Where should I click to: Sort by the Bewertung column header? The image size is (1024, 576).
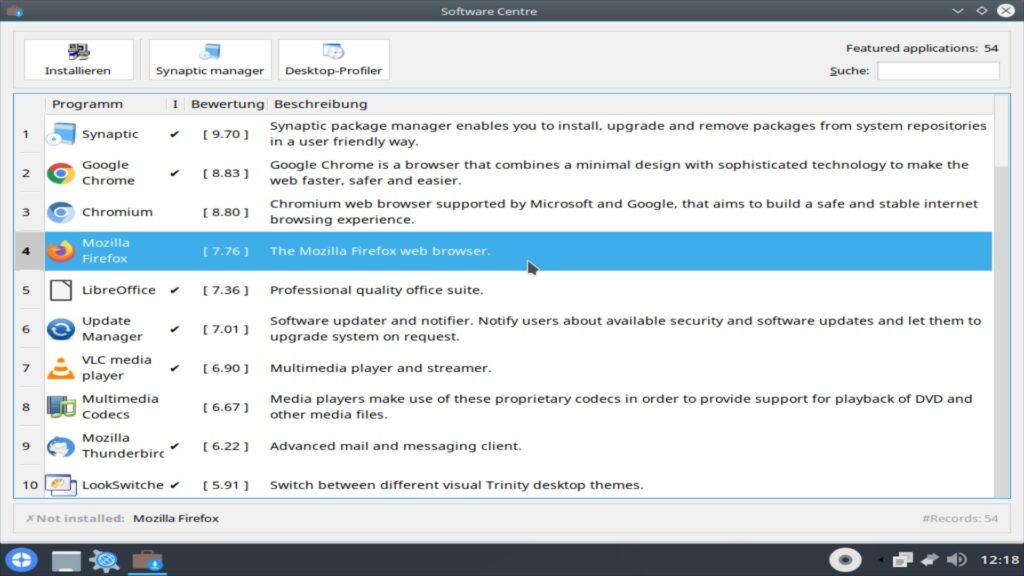227,104
